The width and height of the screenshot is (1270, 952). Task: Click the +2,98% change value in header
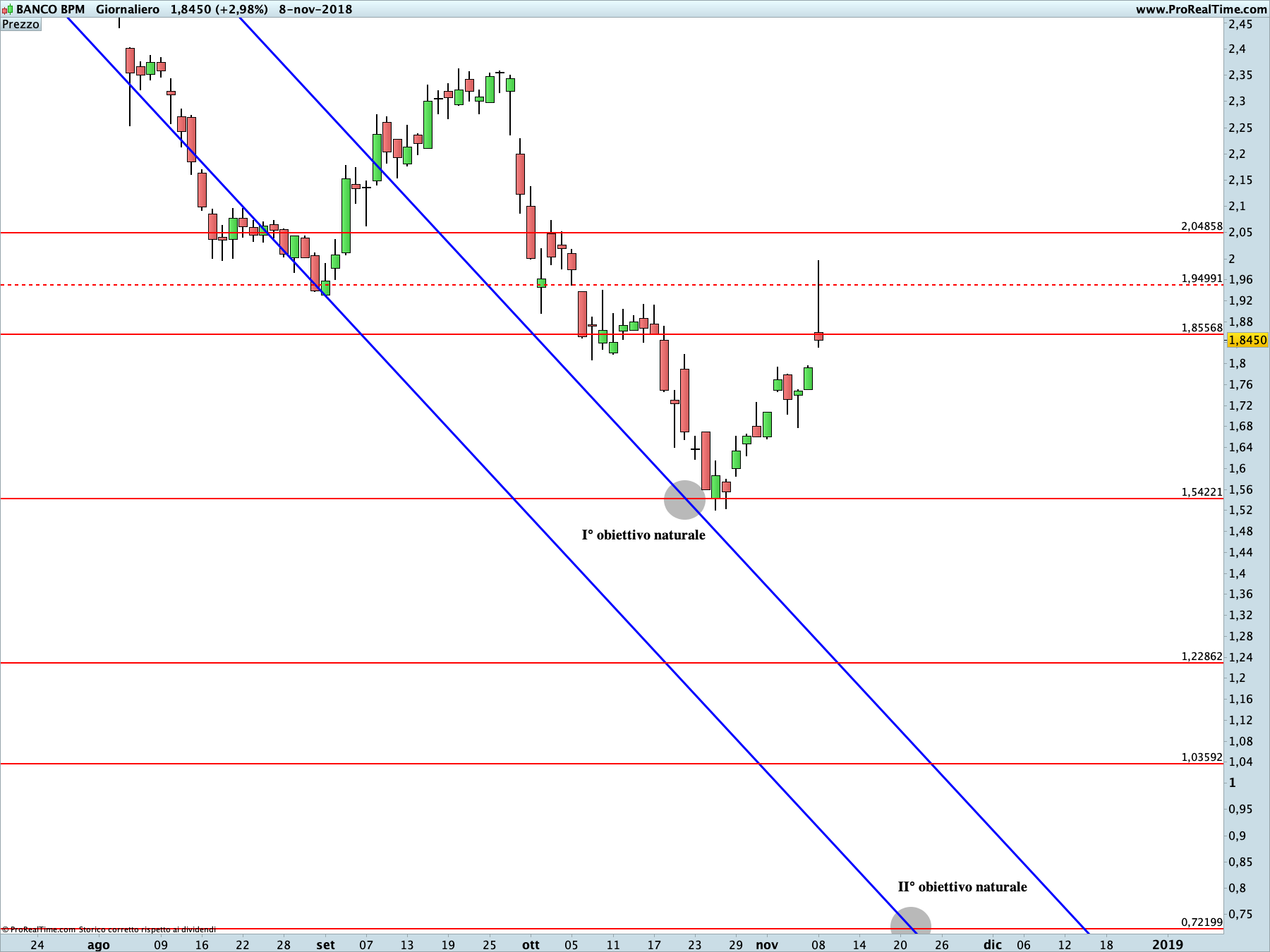(241, 9)
